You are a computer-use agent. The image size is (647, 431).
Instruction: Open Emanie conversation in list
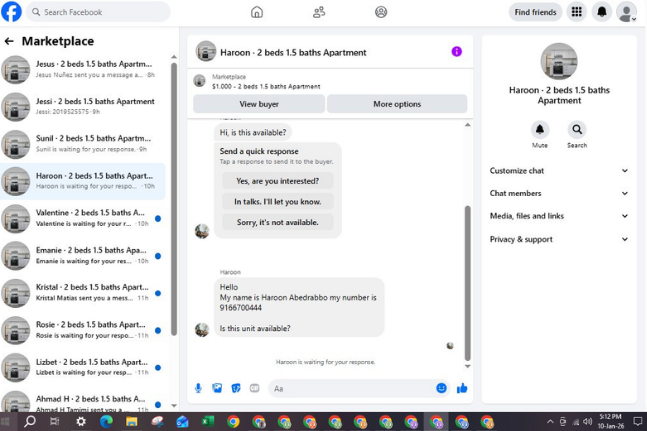pyautogui.click(x=83, y=256)
